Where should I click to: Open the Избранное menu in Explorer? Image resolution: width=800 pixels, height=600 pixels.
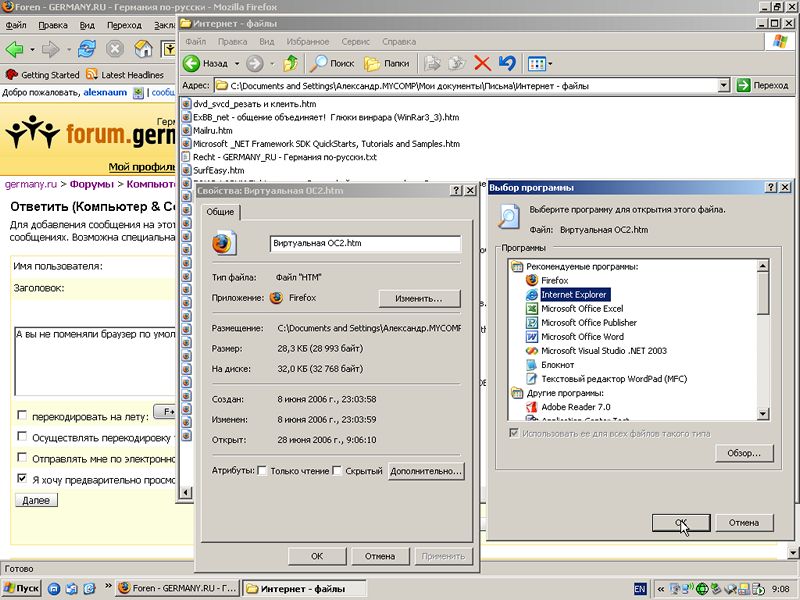click(x=308, y=41)
